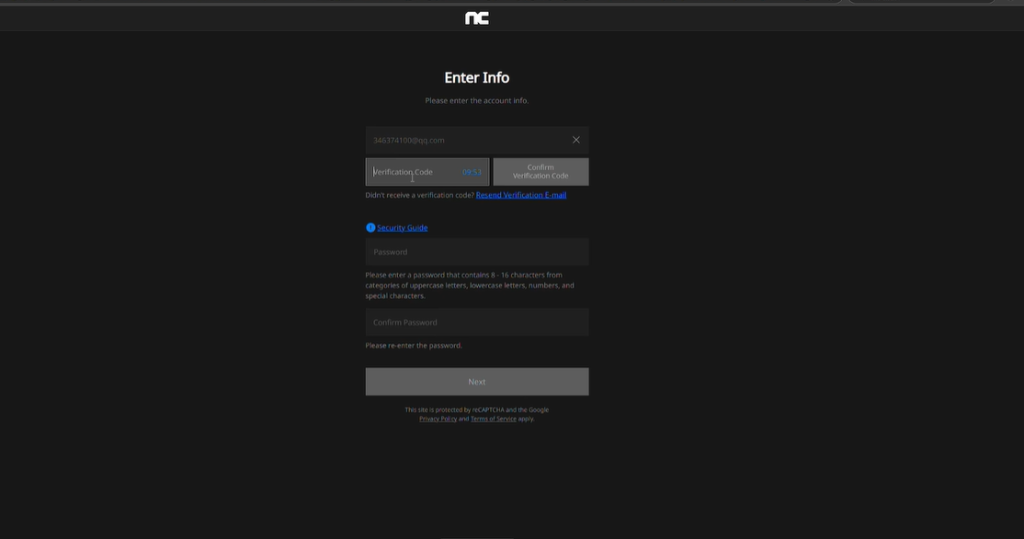
Task: Click the reCAPTCHA protection notice text
Action: (x=477, y=410)
